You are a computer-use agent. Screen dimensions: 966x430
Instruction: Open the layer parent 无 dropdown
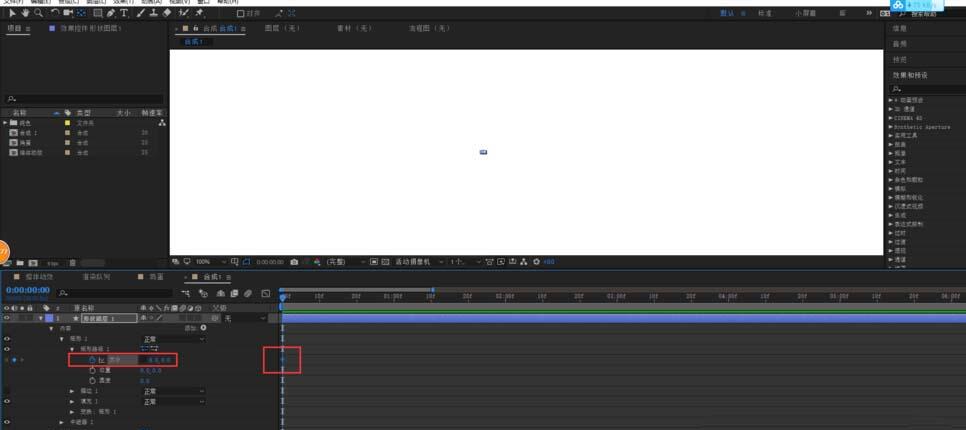click(x=245, y=318)
